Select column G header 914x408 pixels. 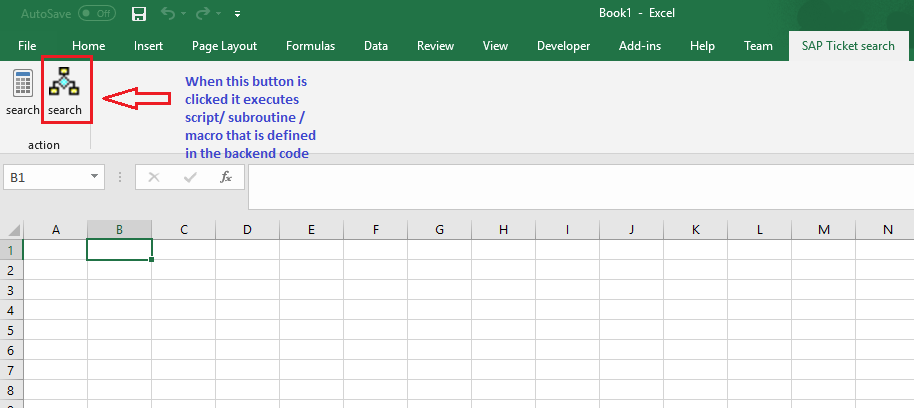(440, 230)
